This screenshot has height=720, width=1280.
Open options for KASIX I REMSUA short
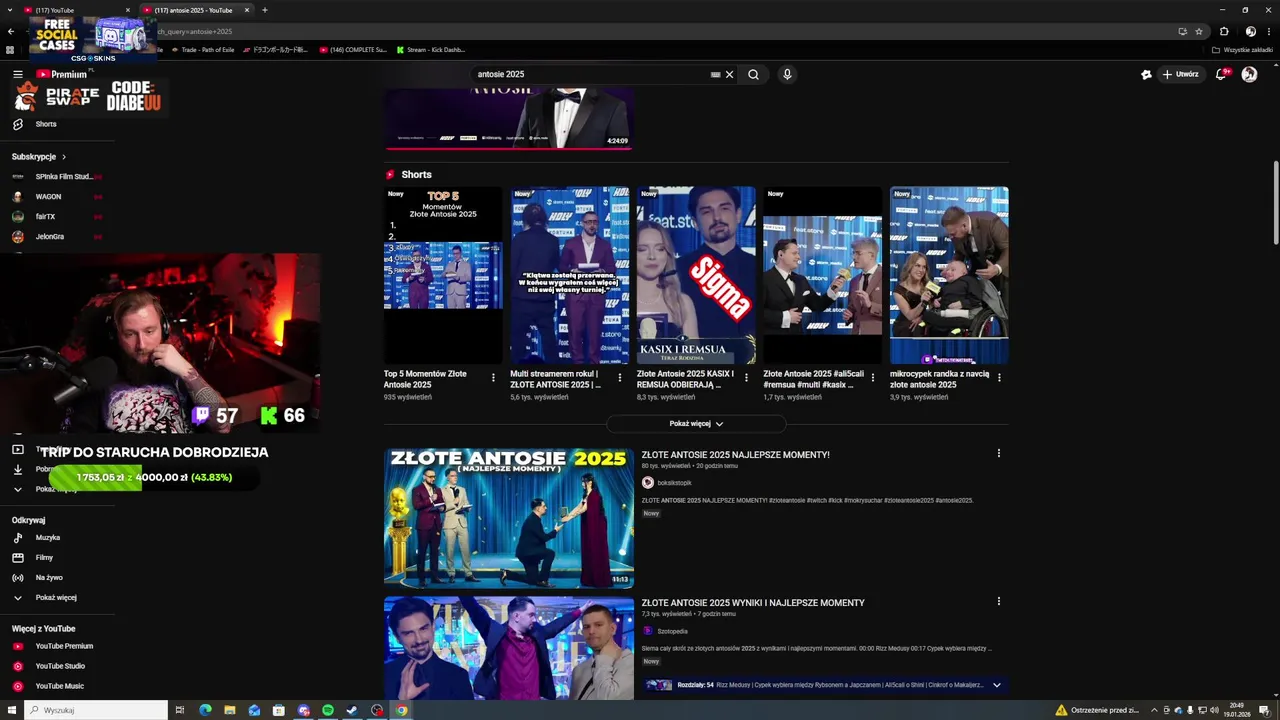746,378
